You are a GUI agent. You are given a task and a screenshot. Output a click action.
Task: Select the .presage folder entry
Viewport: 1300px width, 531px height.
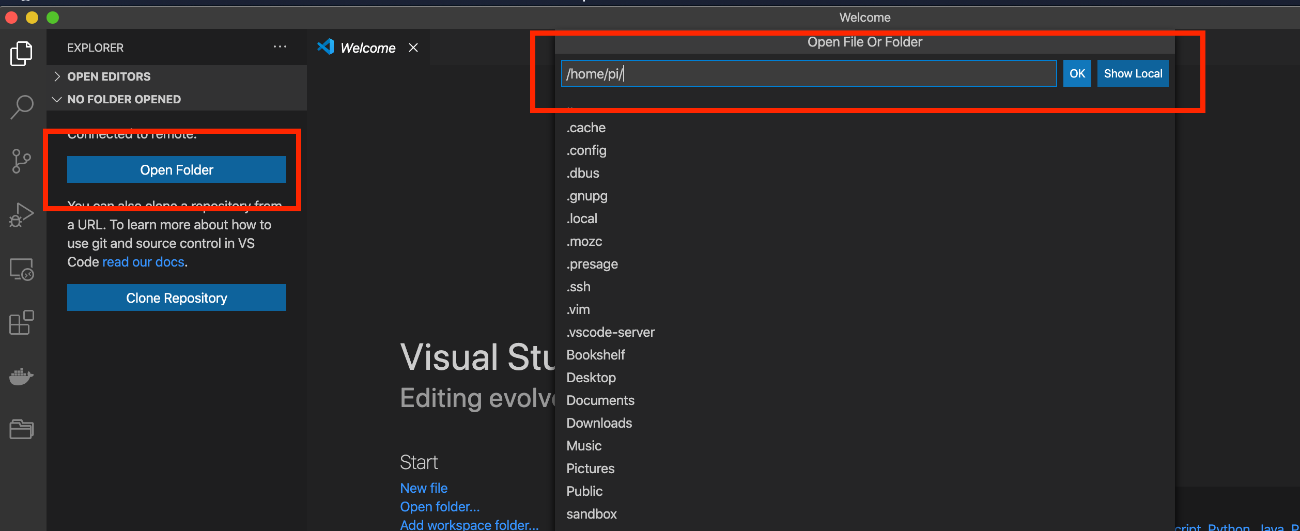pos(865,264)
